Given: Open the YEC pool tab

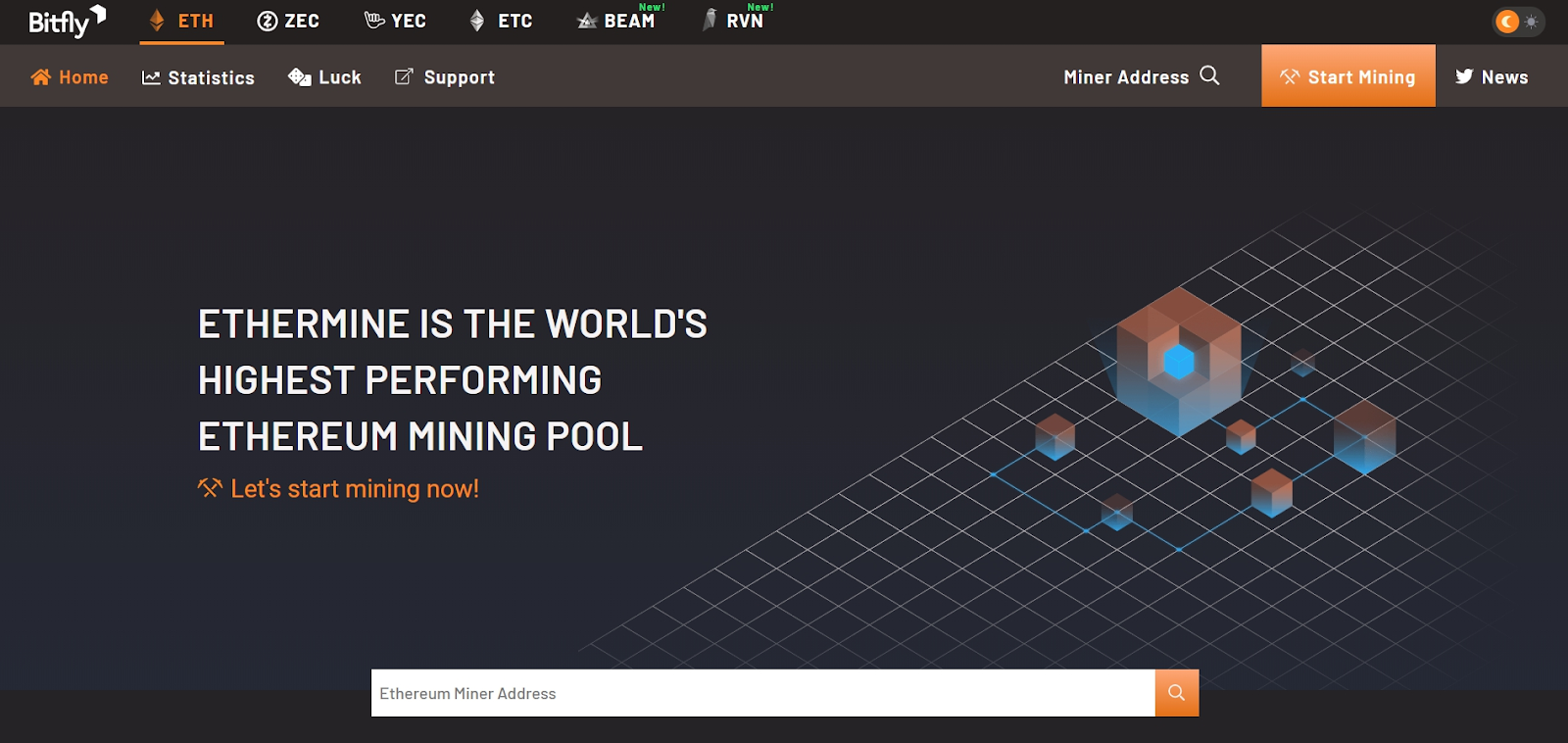Looking at the screenshot, I should pyautogui.click(x=395, y=22).
